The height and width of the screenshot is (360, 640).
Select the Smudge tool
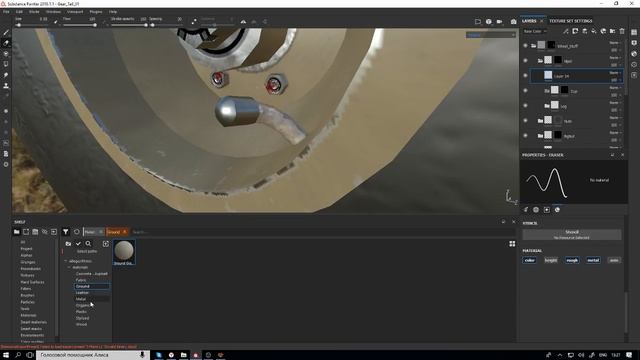(x=6, y=75)
